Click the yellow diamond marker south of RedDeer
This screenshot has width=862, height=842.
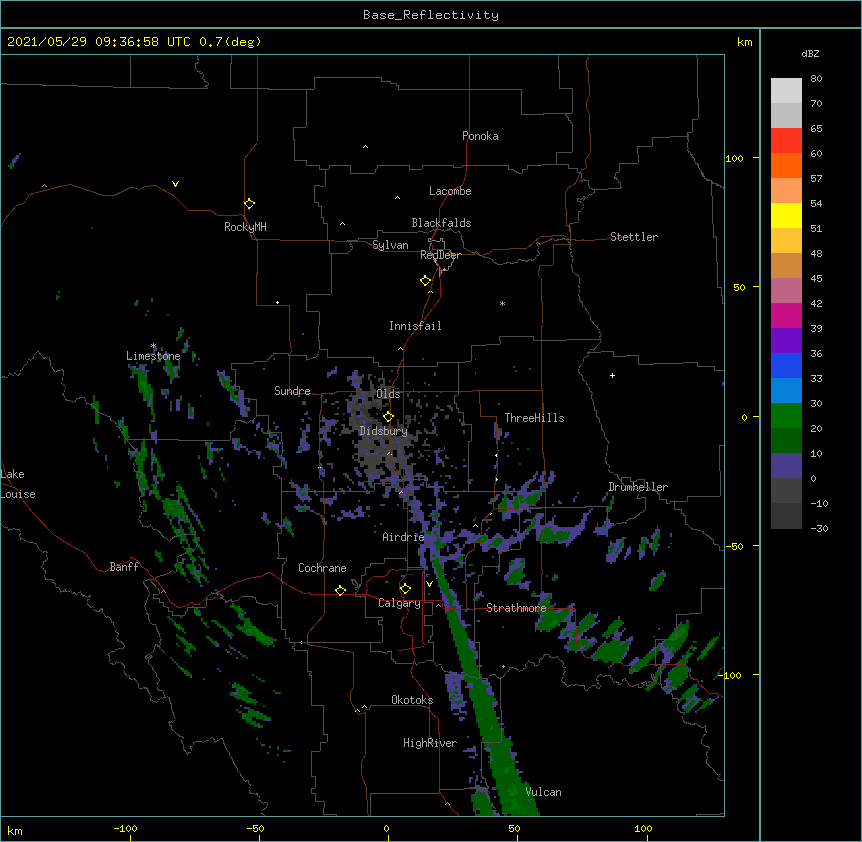425,281
